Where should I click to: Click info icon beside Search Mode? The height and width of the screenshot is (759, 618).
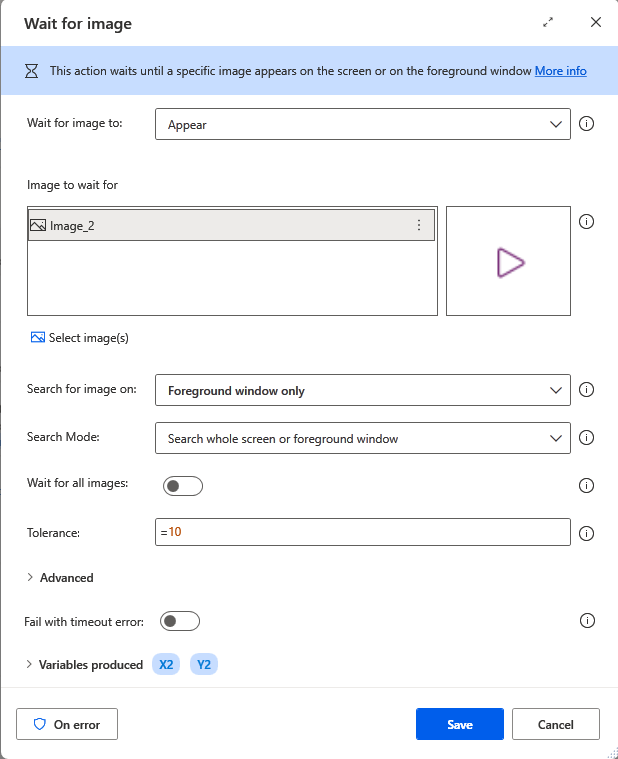(587, 438)
